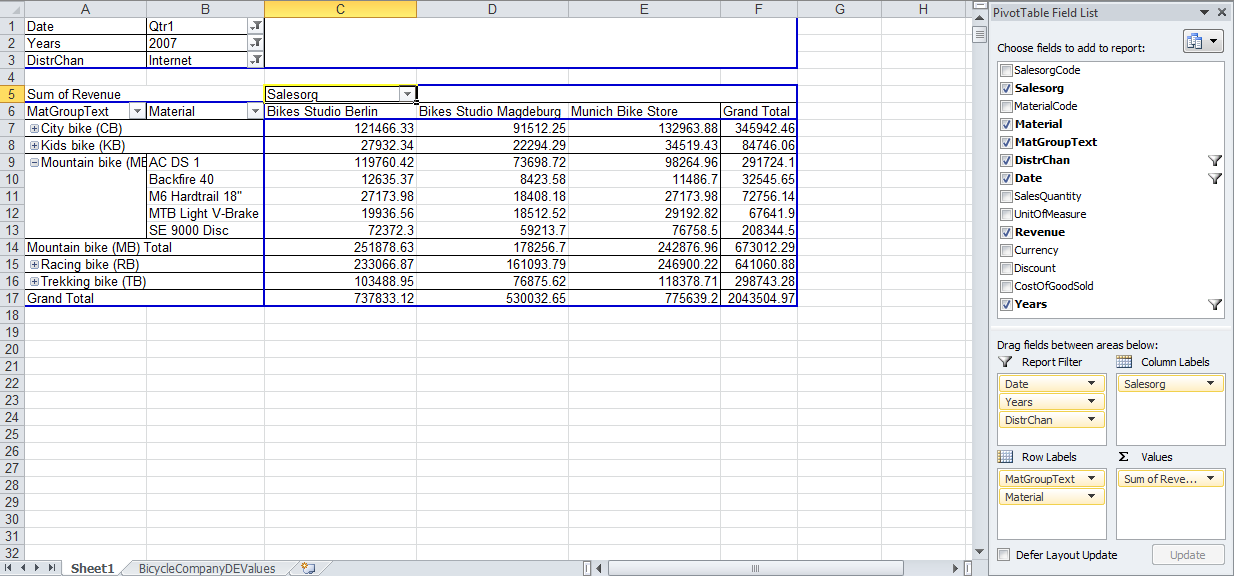
Task: Select the 'SE 9000 Disc' material cell
Action: 205,230
